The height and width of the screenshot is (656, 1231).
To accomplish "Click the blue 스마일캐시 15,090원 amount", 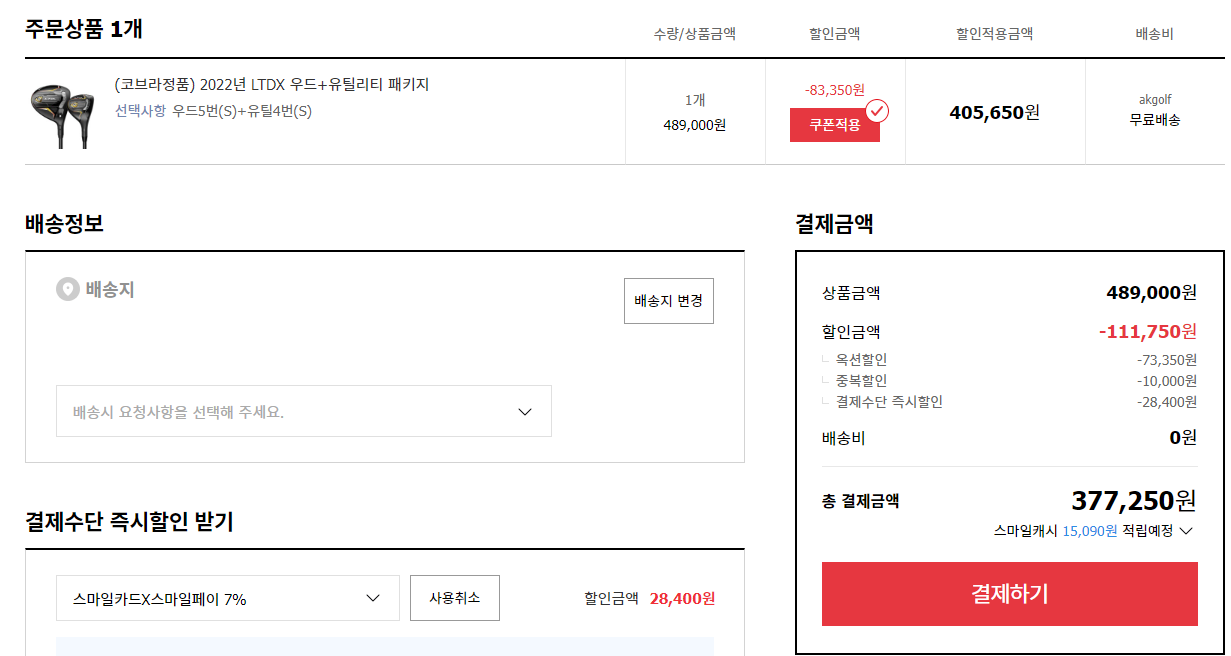I will [x=1089, y=531].
